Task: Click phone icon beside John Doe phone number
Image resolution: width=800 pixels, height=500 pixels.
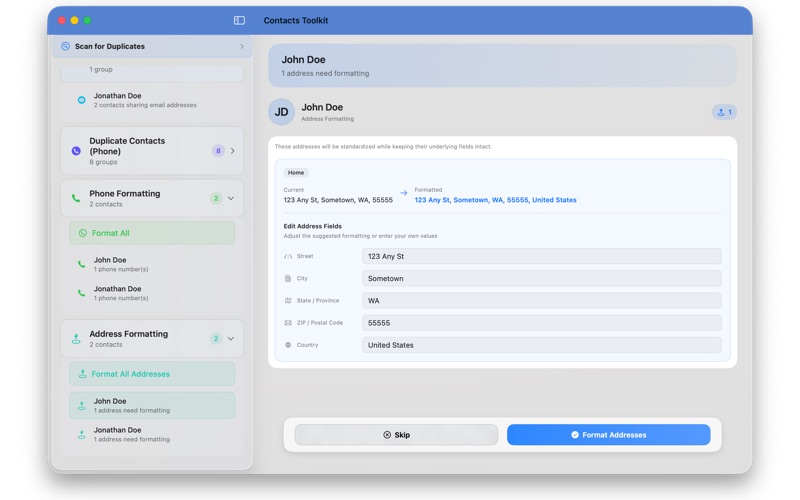Action: coord(82,264)
